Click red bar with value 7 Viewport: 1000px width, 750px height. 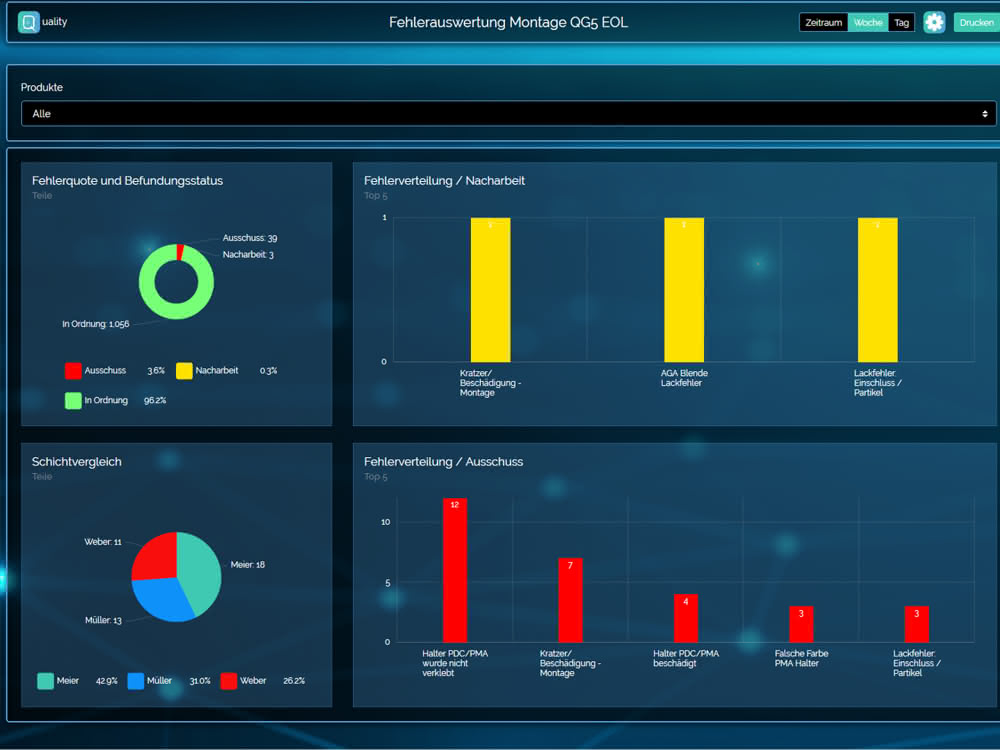pos(570,600)
